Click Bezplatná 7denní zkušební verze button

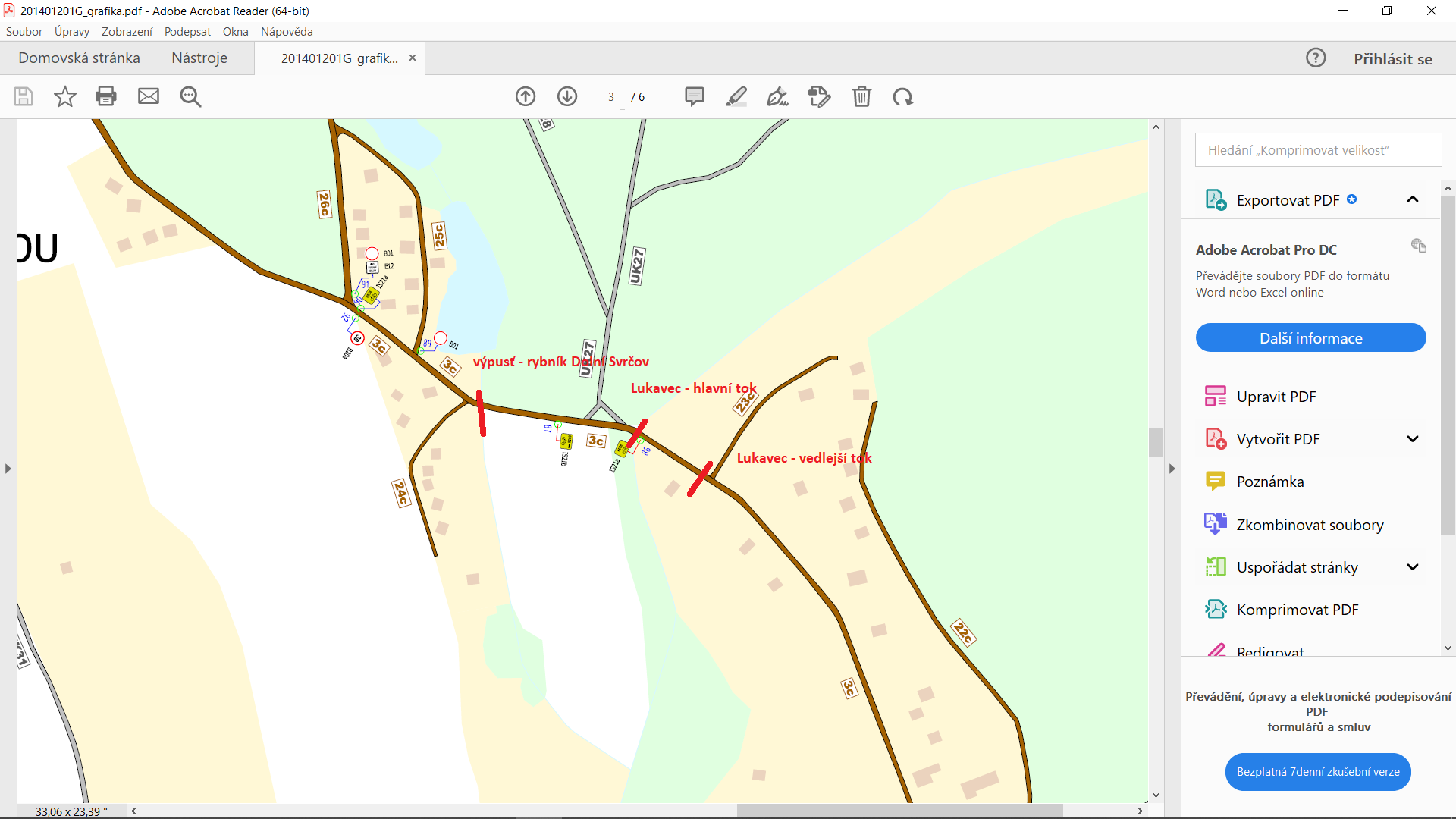pos(1317,772)
